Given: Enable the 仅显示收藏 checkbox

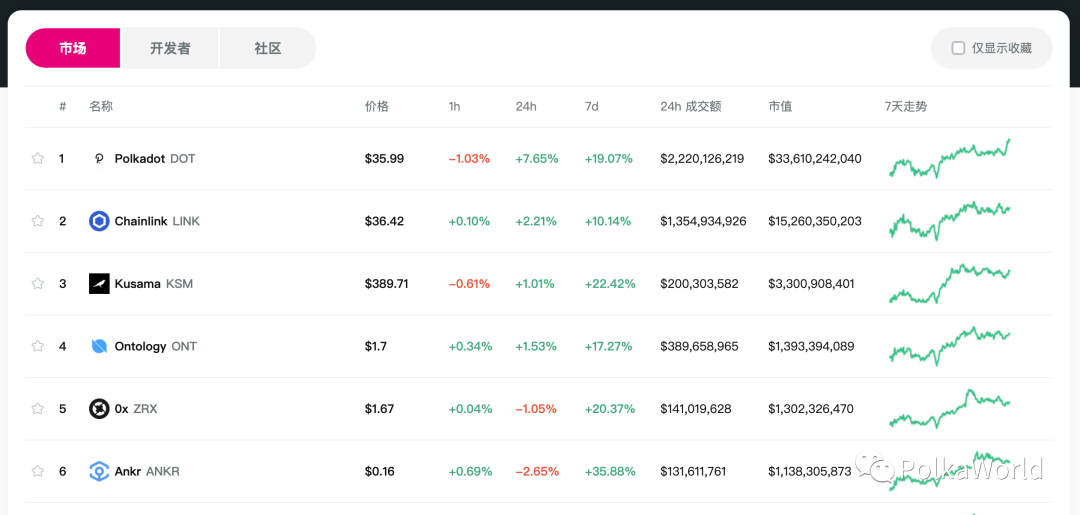Looking at the screenshot, I should tap(958, 48).
